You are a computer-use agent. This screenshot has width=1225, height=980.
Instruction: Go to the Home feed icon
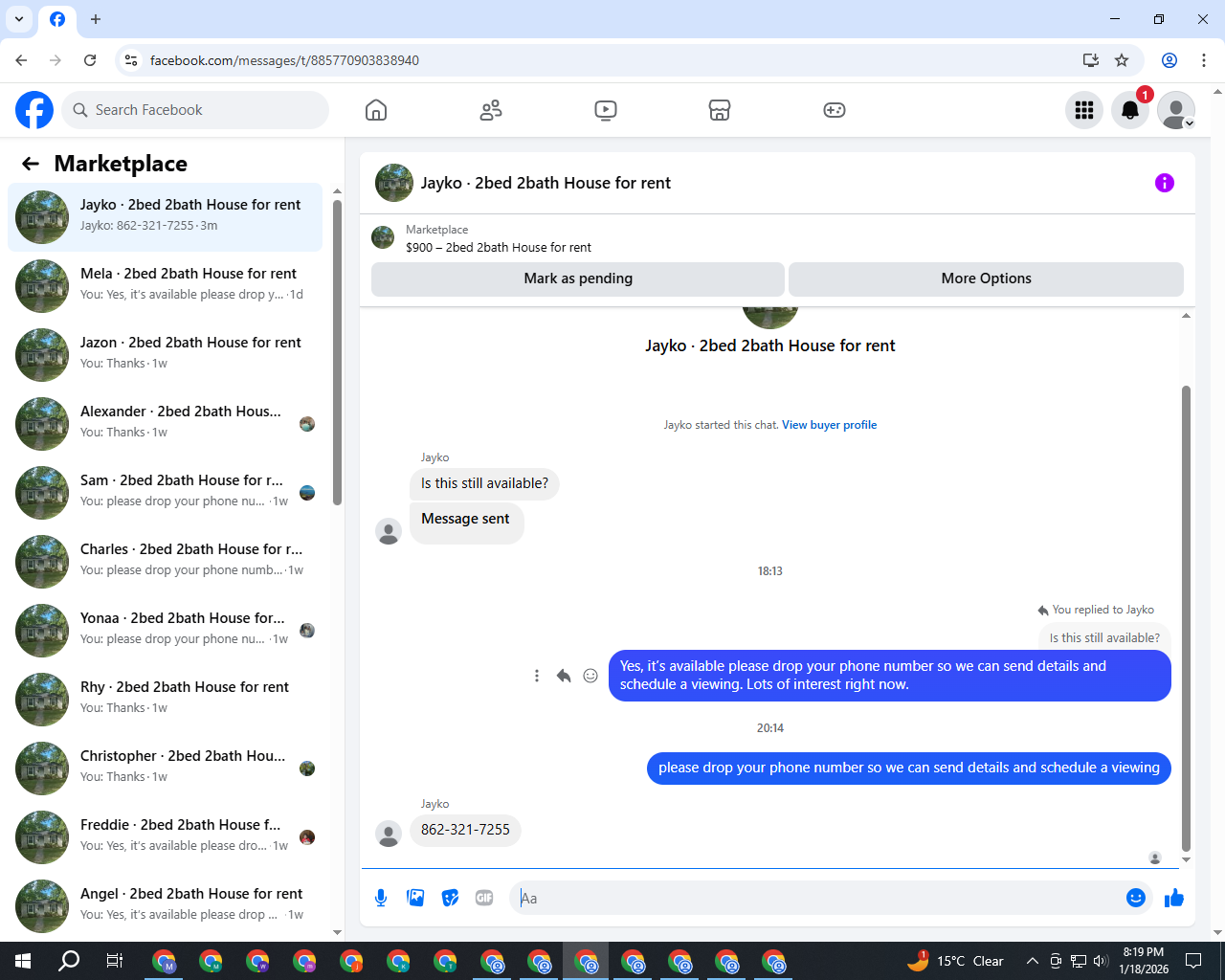(376, 110)
